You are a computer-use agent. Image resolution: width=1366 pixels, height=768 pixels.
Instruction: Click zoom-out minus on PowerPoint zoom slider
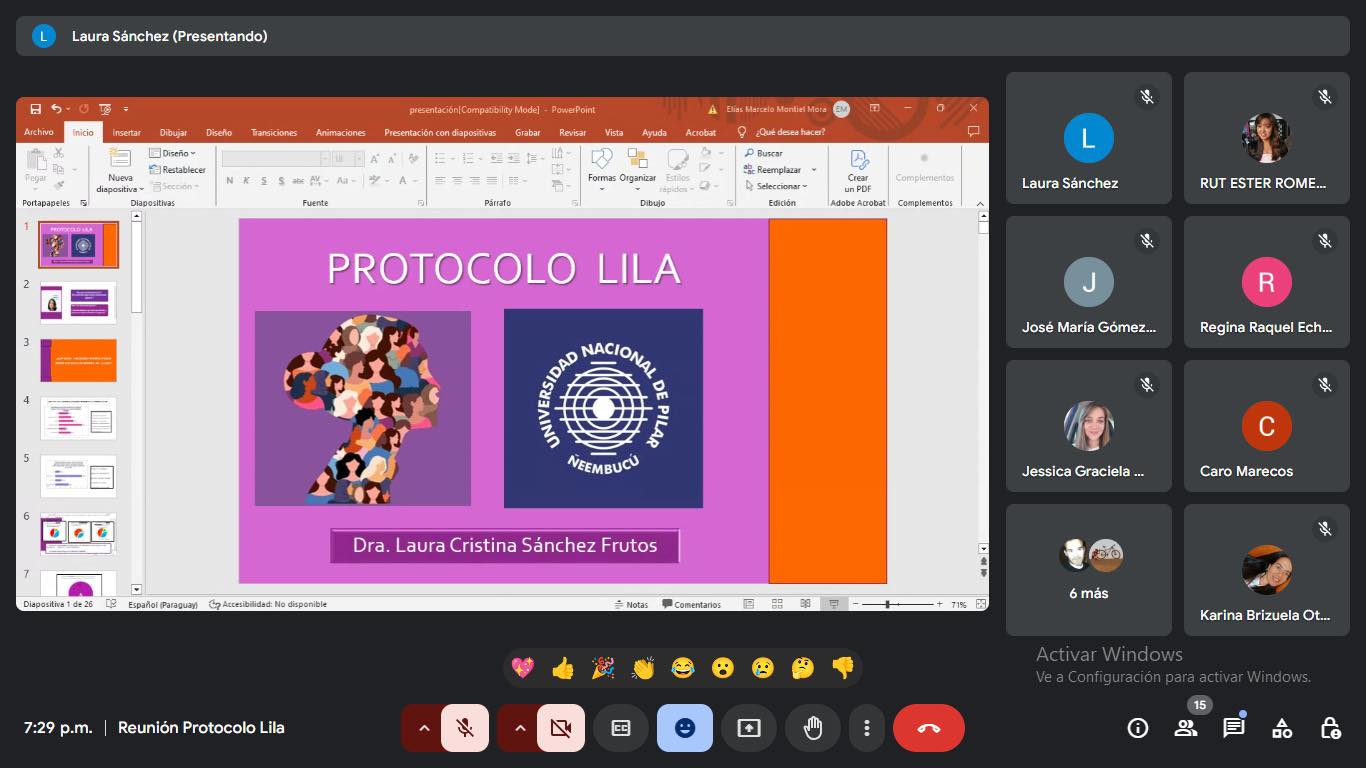pos(855,604)
